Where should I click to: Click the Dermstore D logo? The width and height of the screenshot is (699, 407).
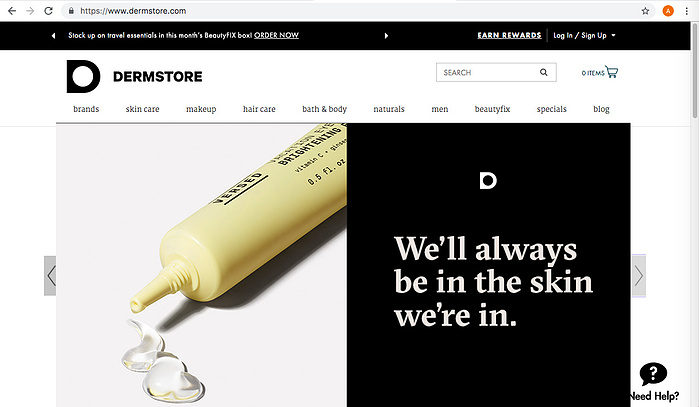click(83, 76)
